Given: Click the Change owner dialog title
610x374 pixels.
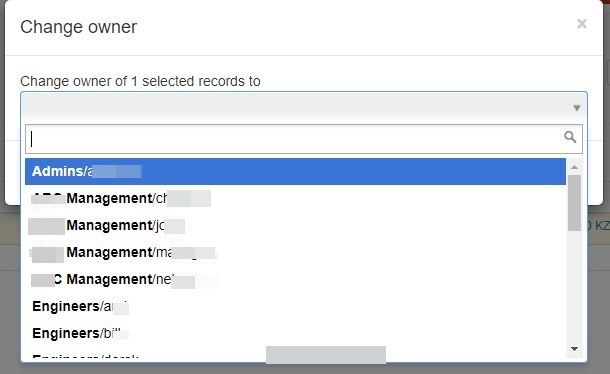Looking at the screenshot, I should coord(79,27).
